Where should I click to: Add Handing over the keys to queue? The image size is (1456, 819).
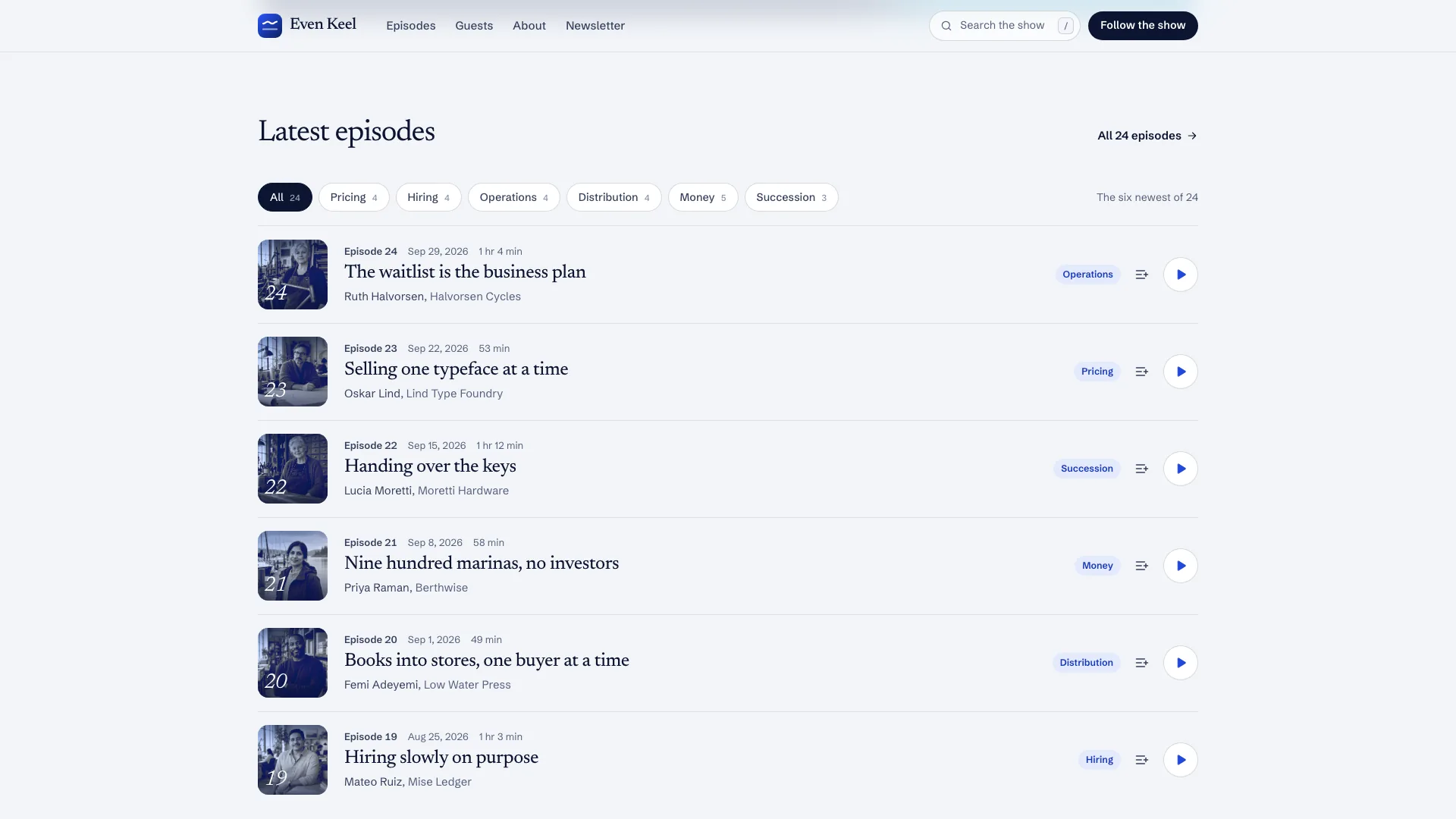[x=1141, y=469]
